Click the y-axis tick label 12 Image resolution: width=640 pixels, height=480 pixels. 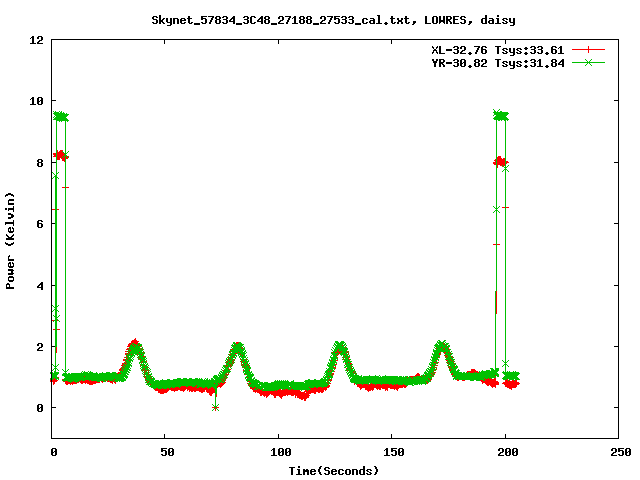click(36, 40)
